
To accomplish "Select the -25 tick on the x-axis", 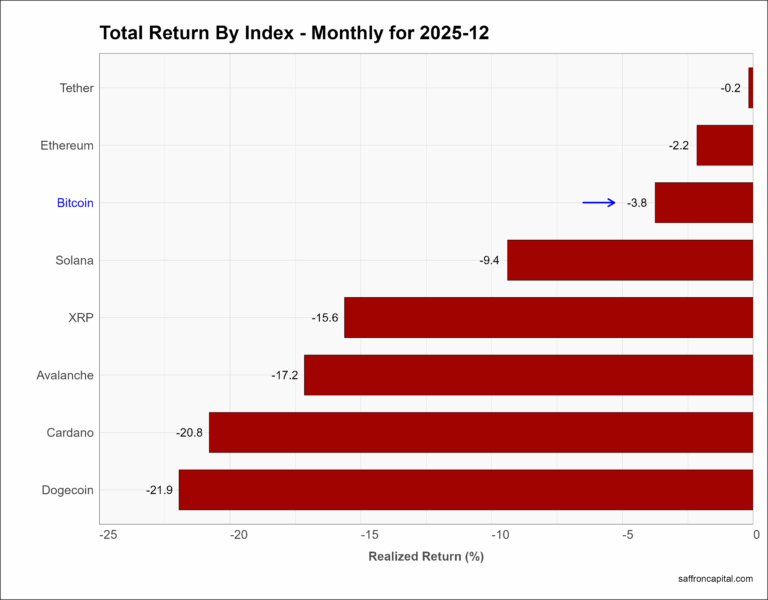I will (x=108, y=535).
